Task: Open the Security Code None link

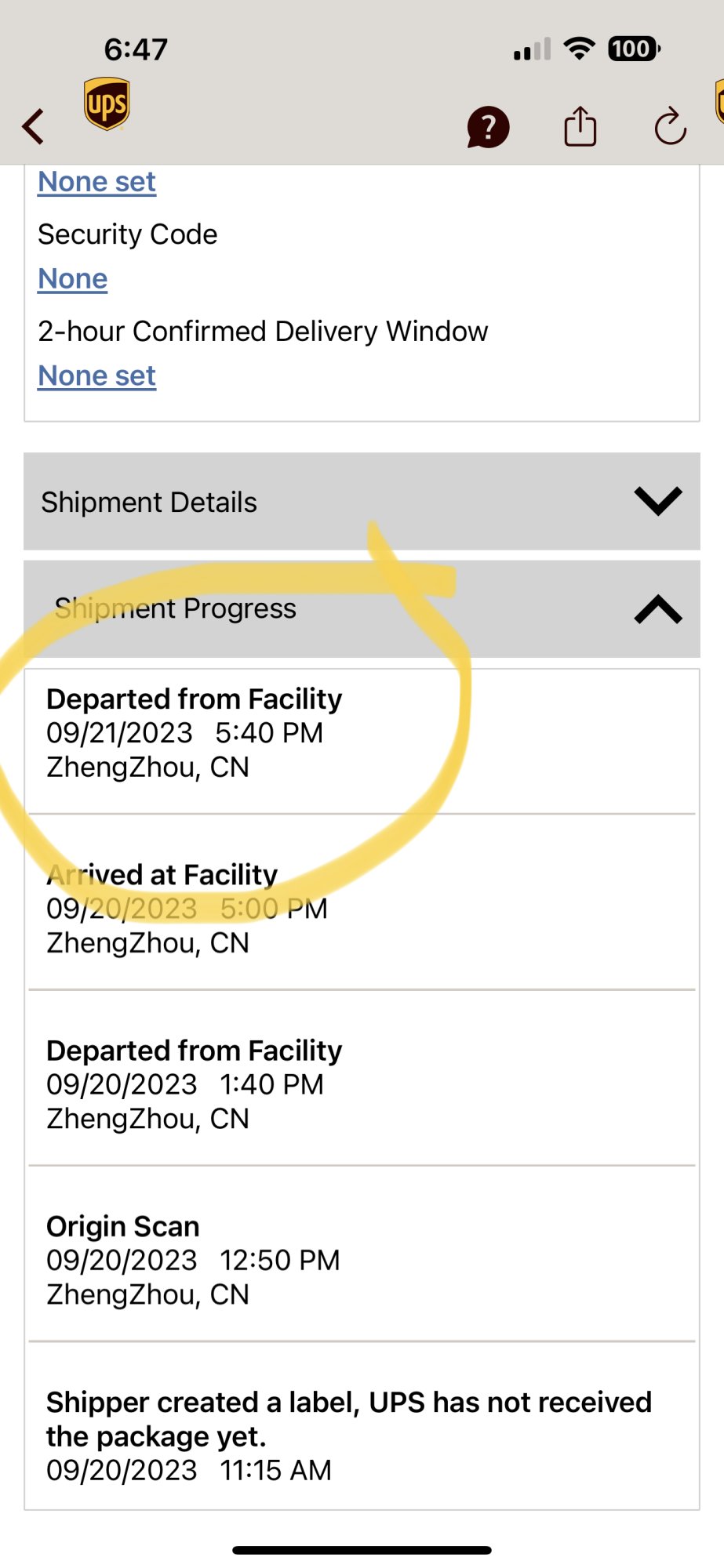Action: (73, 279)
